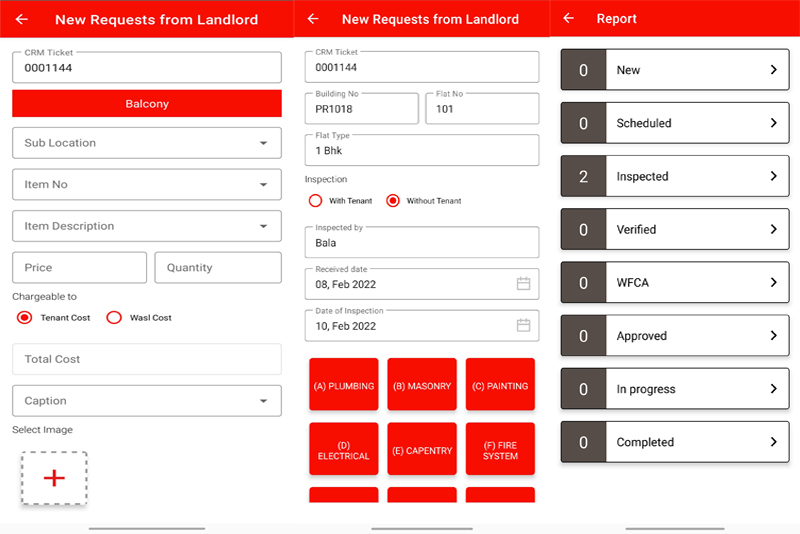Open (C) Painting category
The image size is (800, 534).
tap(500, 384)
